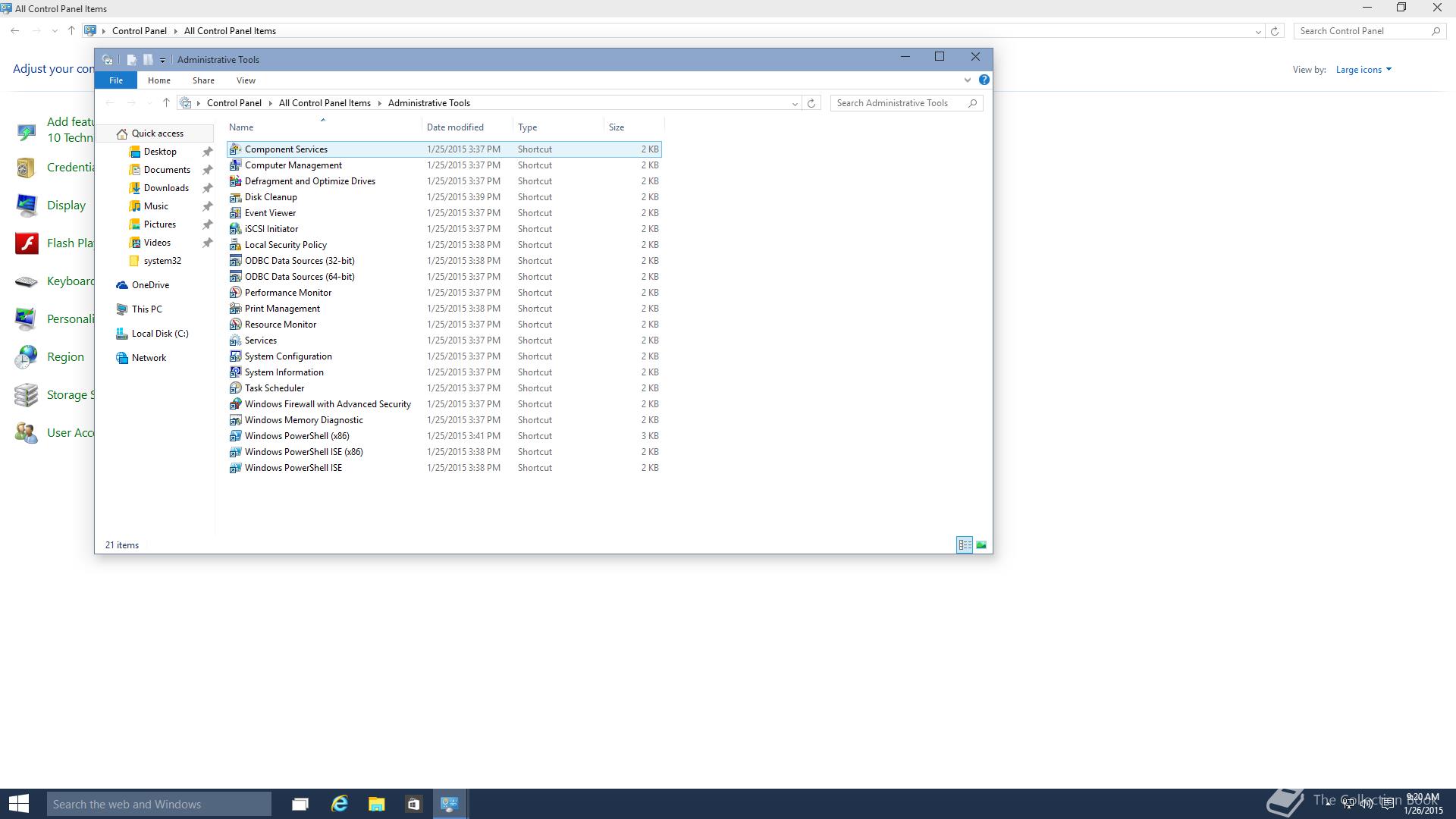The image size is (1456, 819).
Task: Select the Defragment and Optimize Drives icon
Action: [x=235, y=181]
